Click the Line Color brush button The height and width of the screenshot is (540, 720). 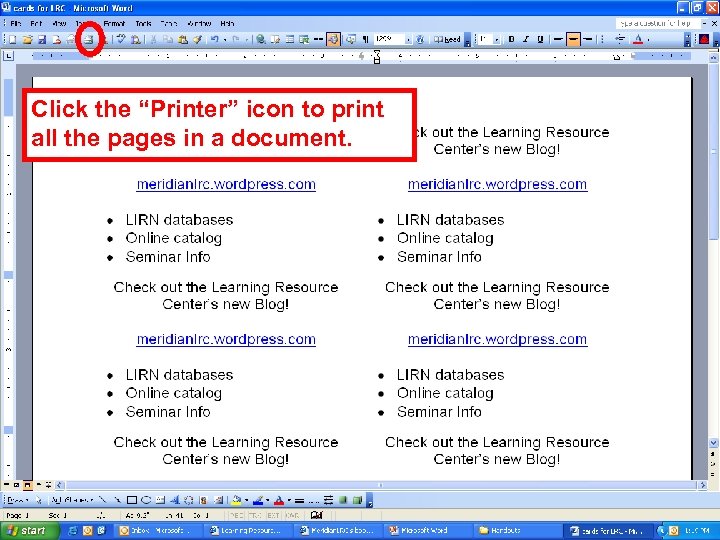click(258, 500)
